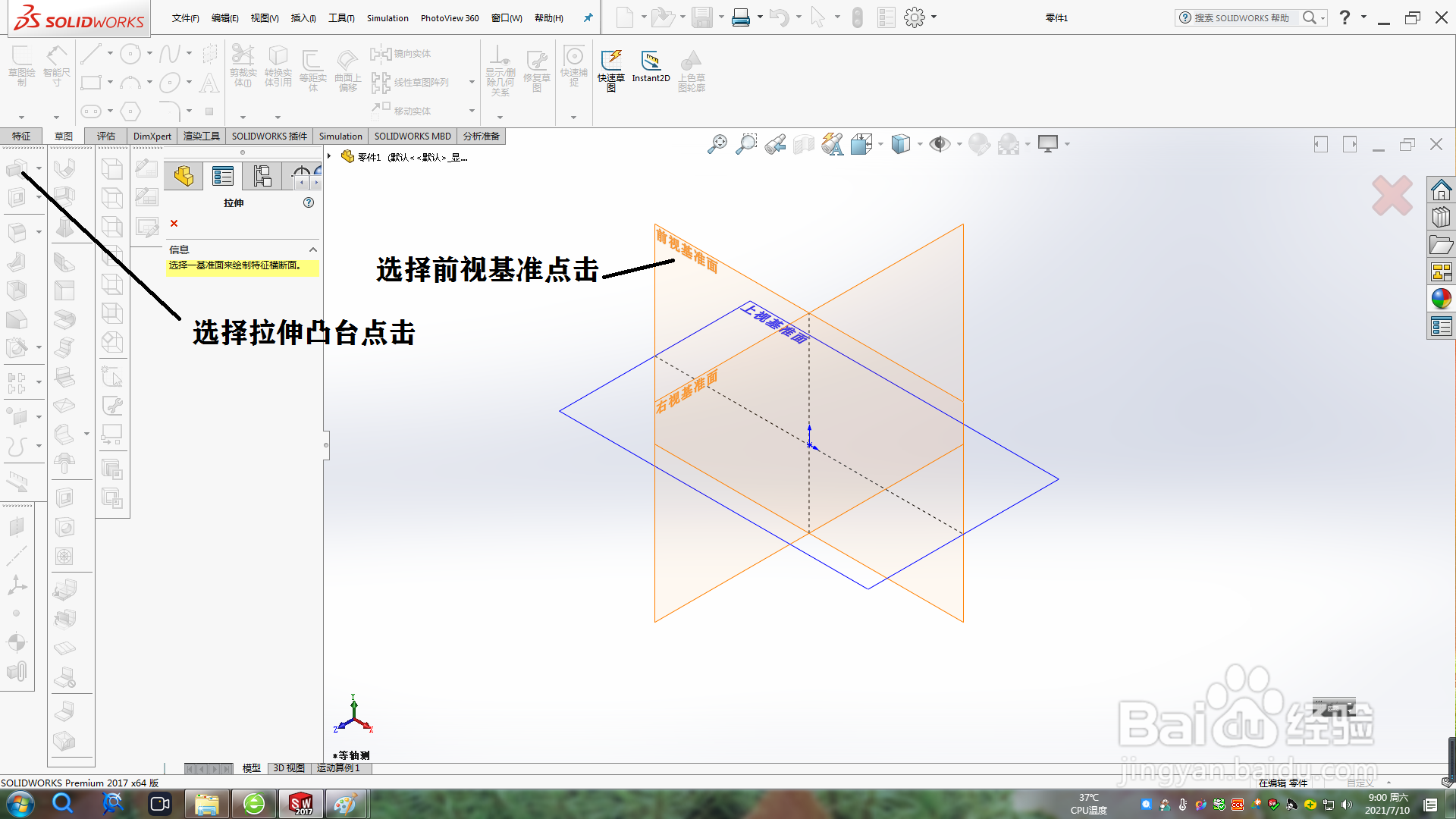1456x819 pixels.
Task: Open the 文件(F) menu
Action: (186, 18)
